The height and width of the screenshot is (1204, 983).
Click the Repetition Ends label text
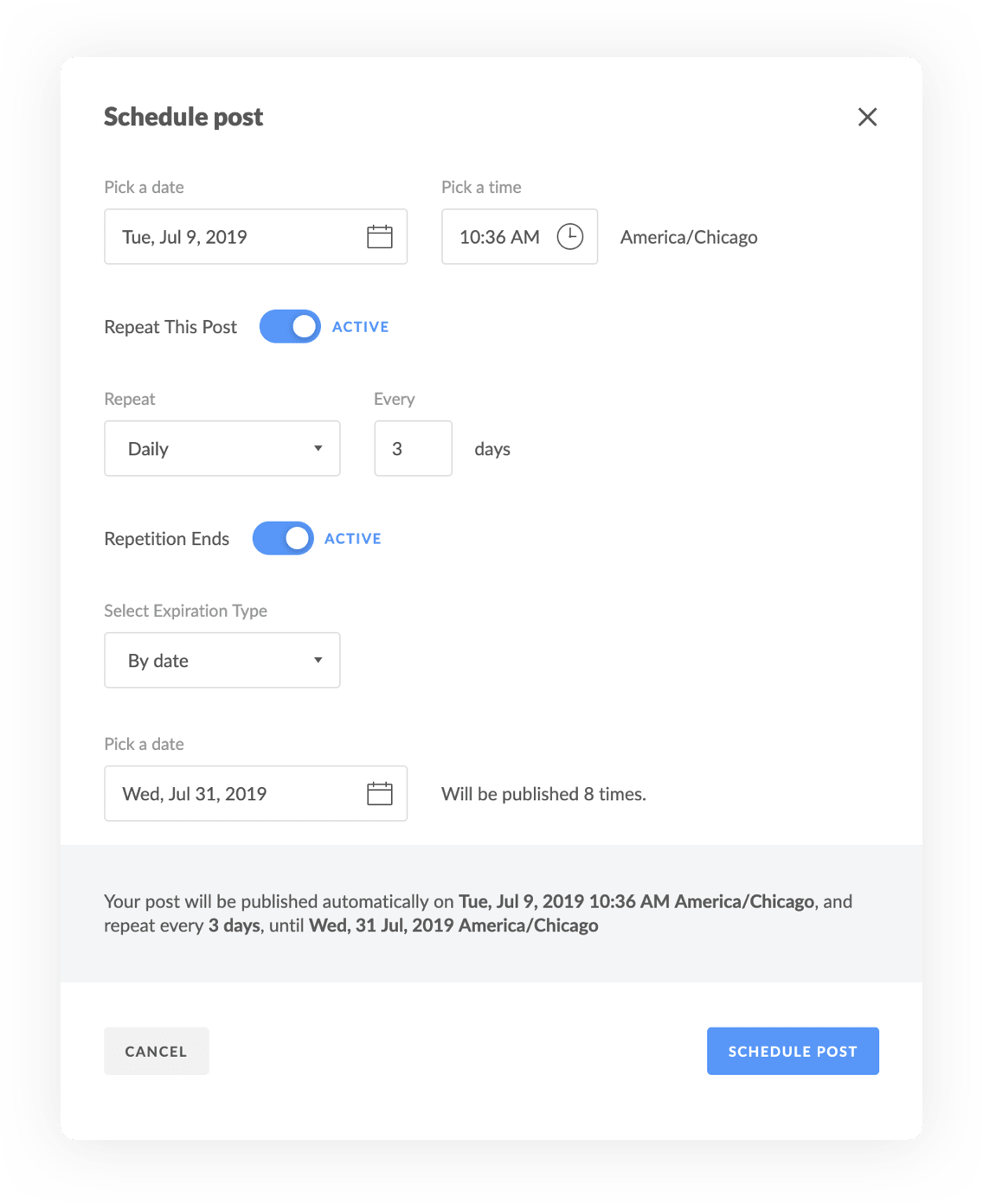point(167,539)
